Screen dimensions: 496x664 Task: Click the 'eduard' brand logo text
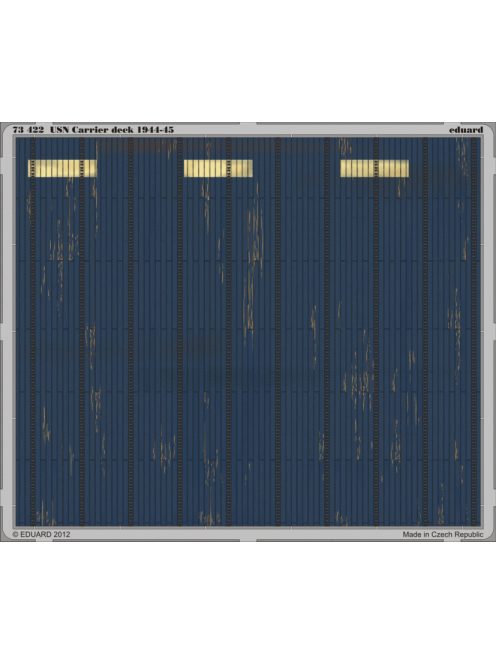[466, 130]
